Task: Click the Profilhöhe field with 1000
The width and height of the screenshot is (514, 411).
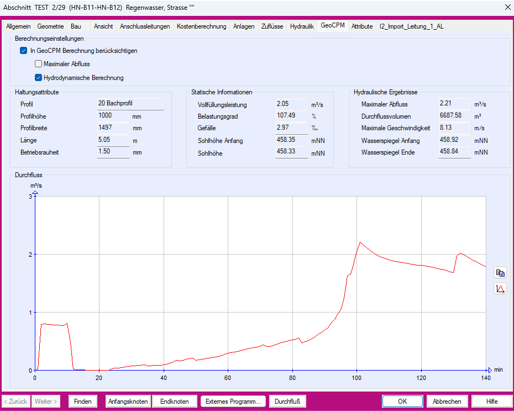Action: pos(113,116)
